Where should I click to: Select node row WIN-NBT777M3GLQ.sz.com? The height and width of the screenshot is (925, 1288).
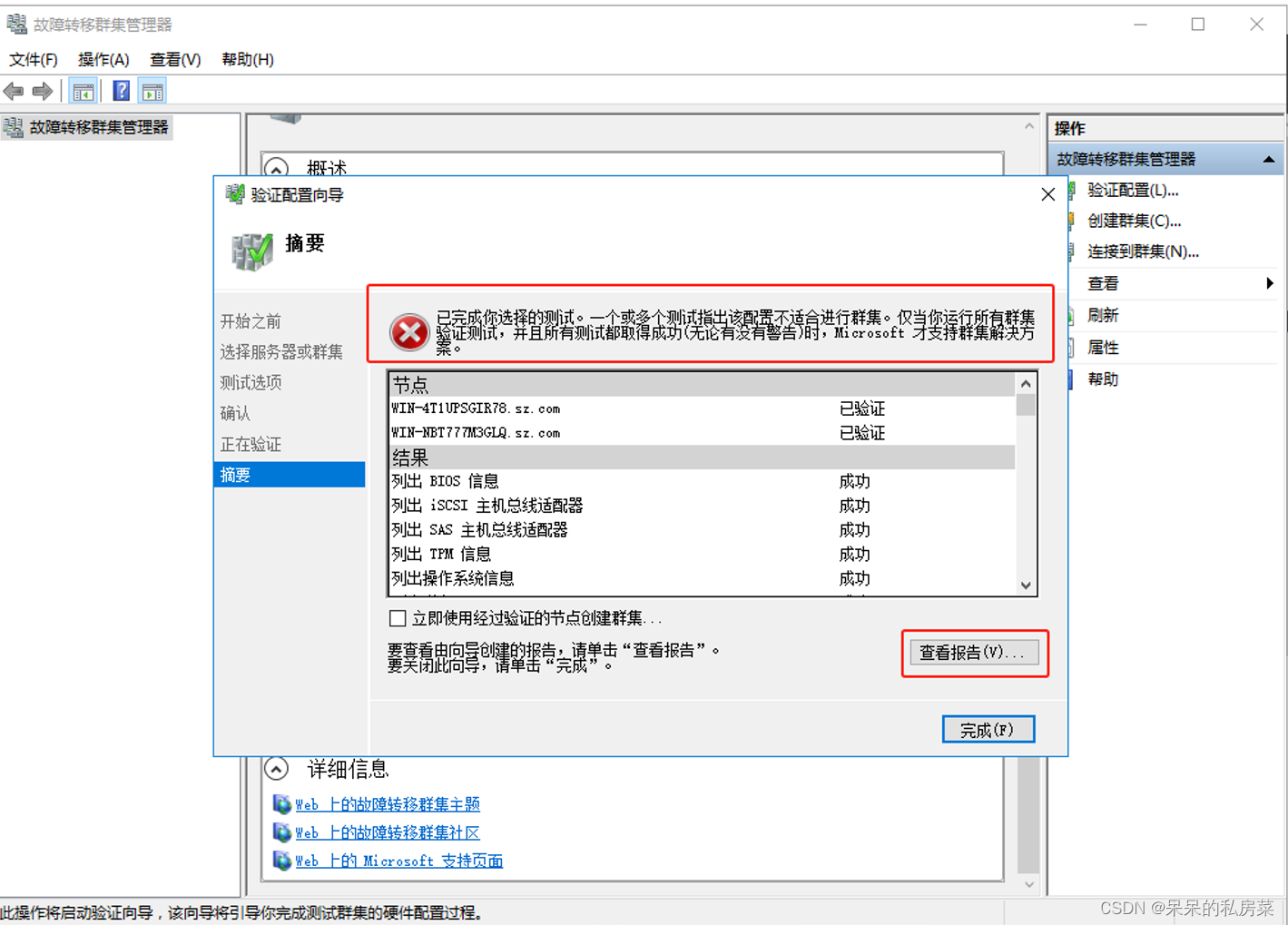[x=702, y=433]
